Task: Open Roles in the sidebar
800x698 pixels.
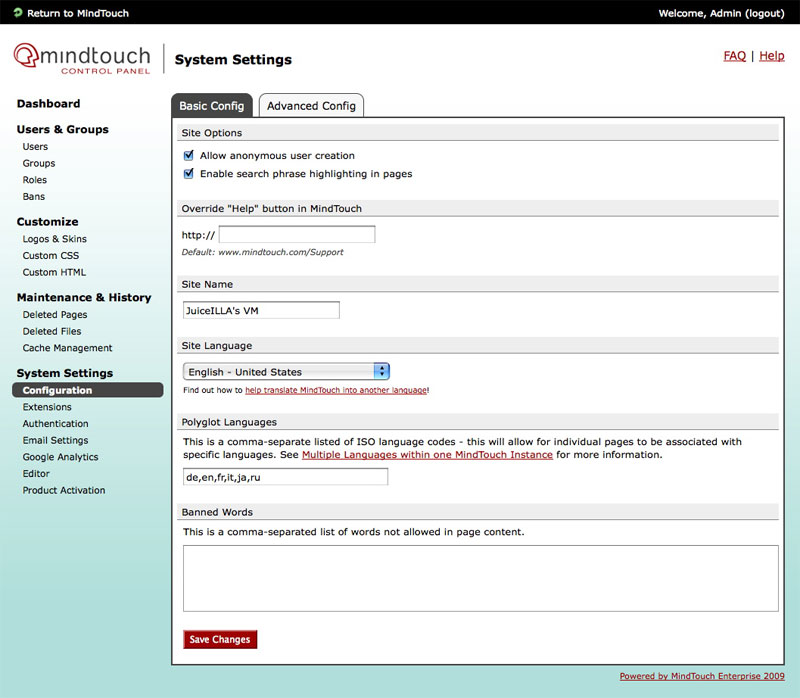Action: [35, 180]
